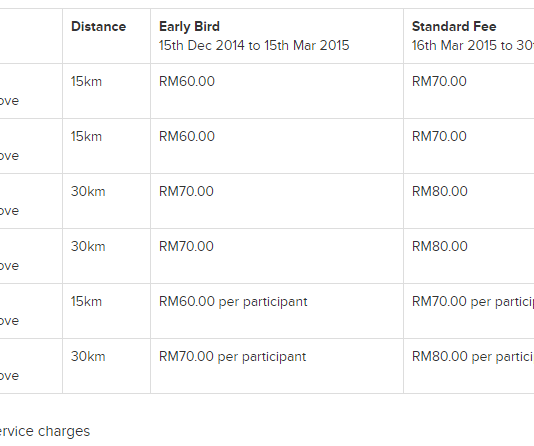Image resolution: width=534 pixels, height=446 pixels.
Task: Click RM60.00 in the first row
Action: [x=187, y=81]
